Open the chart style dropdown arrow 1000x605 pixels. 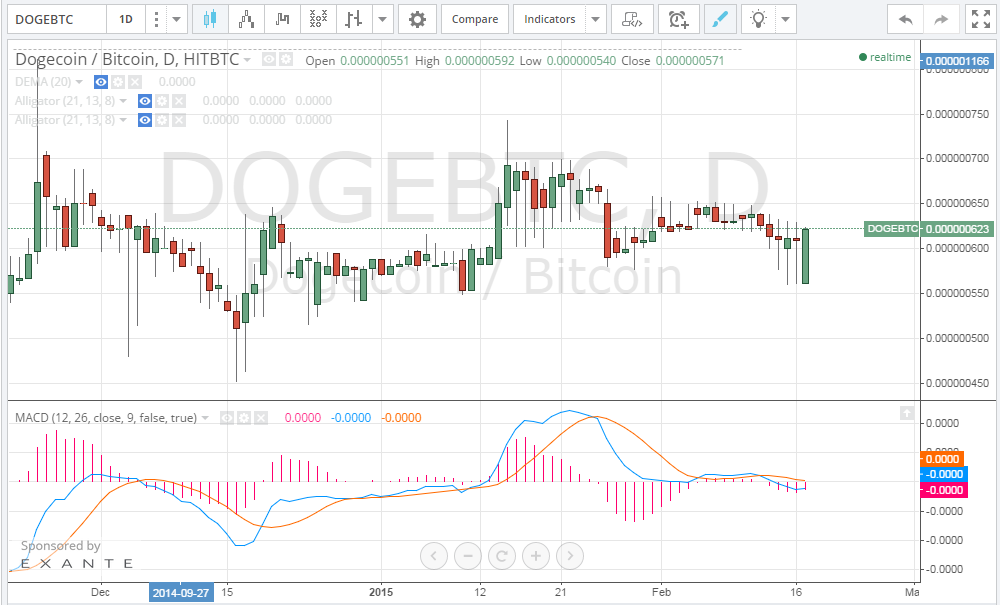pyautogui.click(x=382, y=19)
